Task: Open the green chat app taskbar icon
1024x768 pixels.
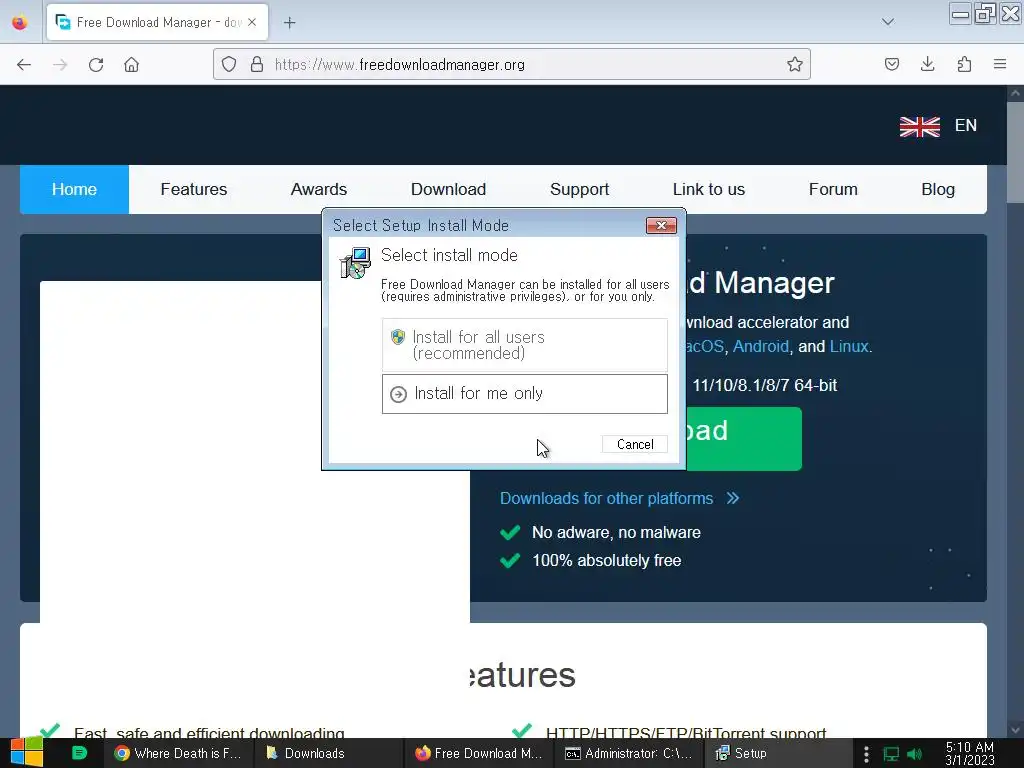Action: coord(79,753)
